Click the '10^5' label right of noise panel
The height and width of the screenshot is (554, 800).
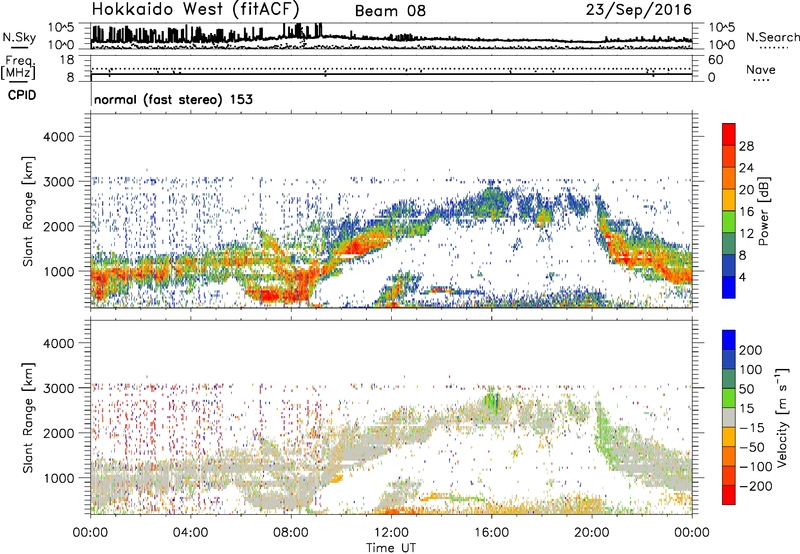(x=722, y=28)
